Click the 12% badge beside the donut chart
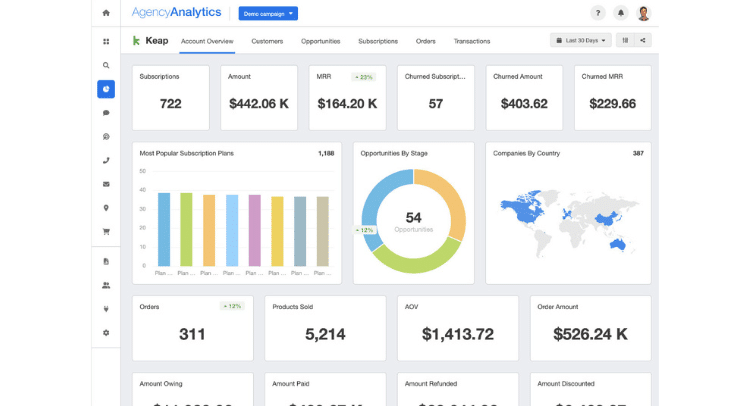 (x=365, y=230)
